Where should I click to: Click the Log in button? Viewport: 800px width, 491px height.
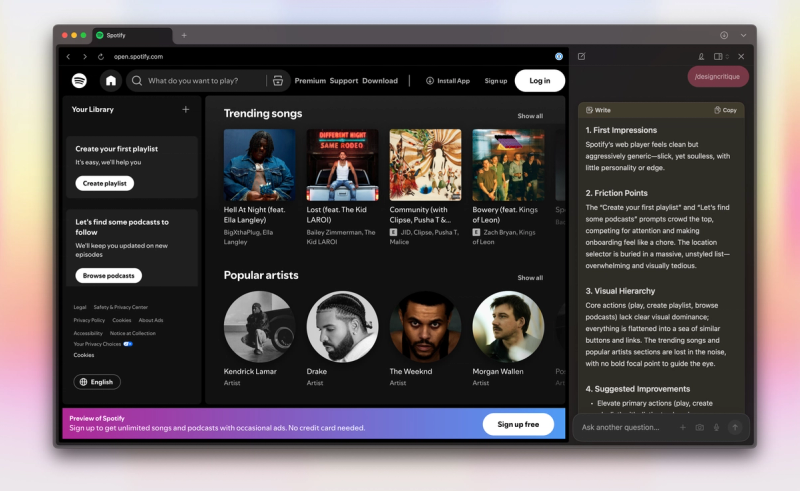point(539,81)
